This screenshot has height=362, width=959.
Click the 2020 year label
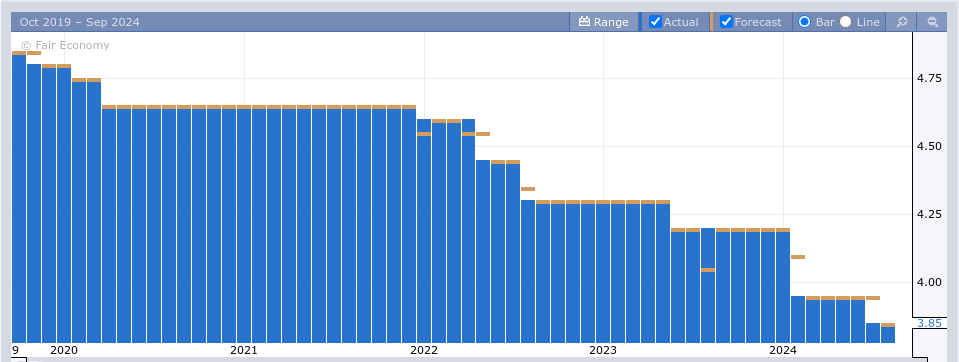(x=64, y=350)
